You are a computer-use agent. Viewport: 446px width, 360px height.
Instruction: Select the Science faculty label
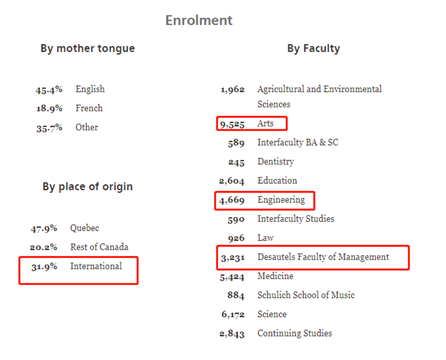pyautogui.click(x=272, y=314)
